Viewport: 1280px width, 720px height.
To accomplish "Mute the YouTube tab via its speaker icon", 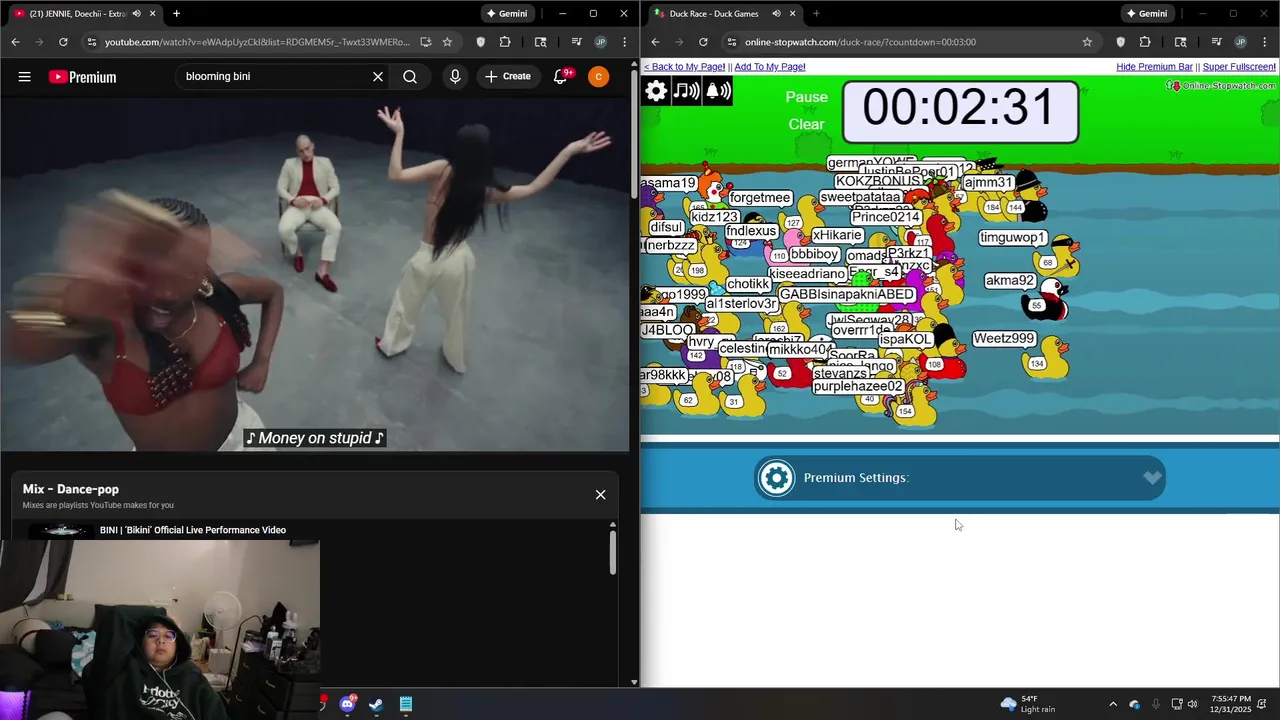I will click(x=136, y=13).
